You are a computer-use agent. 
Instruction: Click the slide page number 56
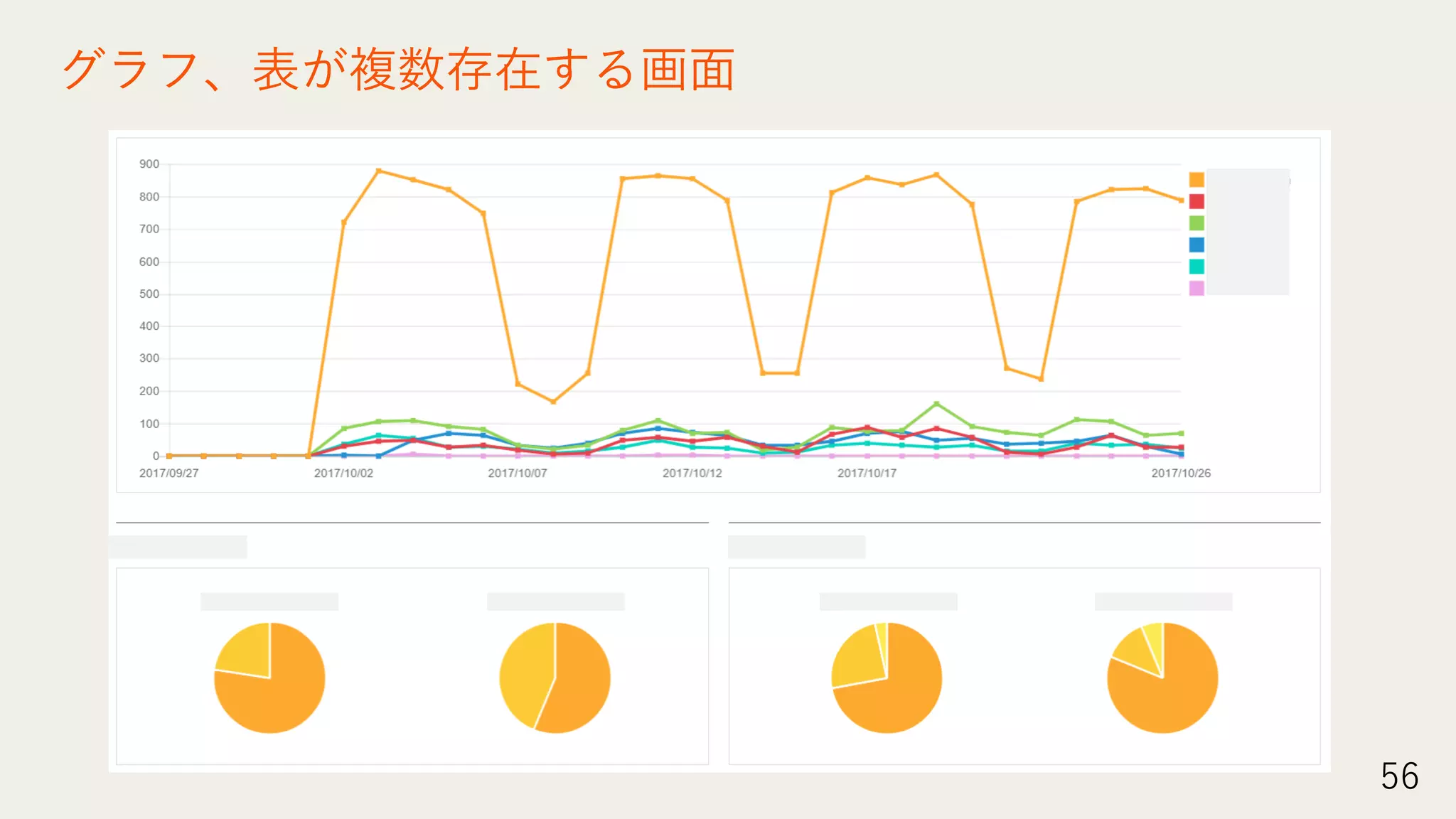tap(1399, 776)
